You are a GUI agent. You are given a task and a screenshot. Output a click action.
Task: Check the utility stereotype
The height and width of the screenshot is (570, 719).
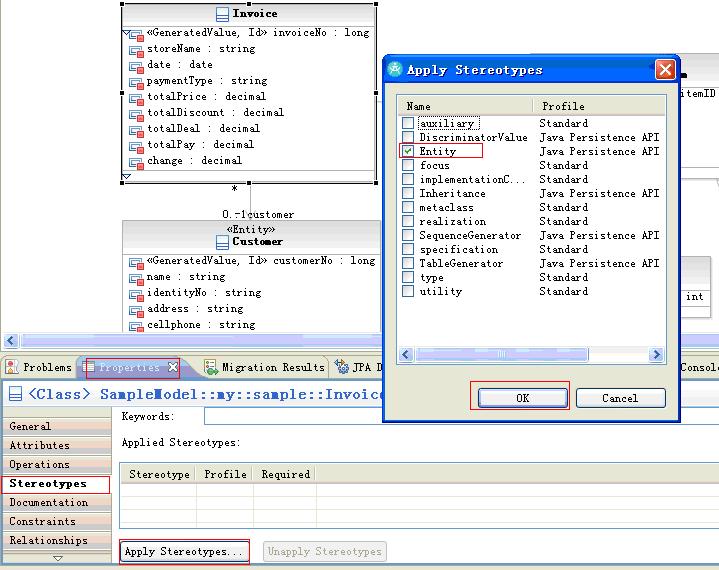tap(408, 291)
